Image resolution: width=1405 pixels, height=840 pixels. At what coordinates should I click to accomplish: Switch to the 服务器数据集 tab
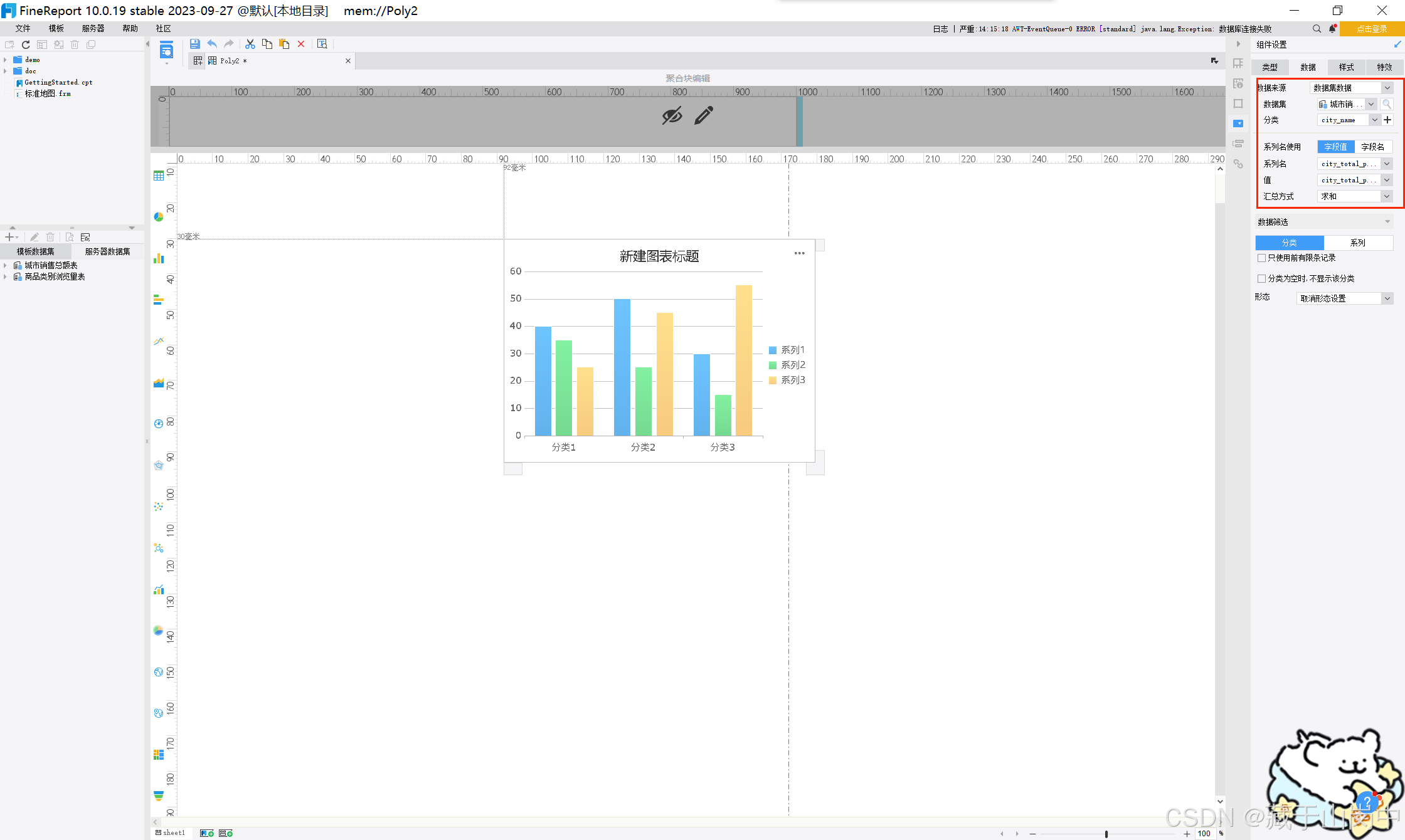pyautogui.click(x=108, y=251)
